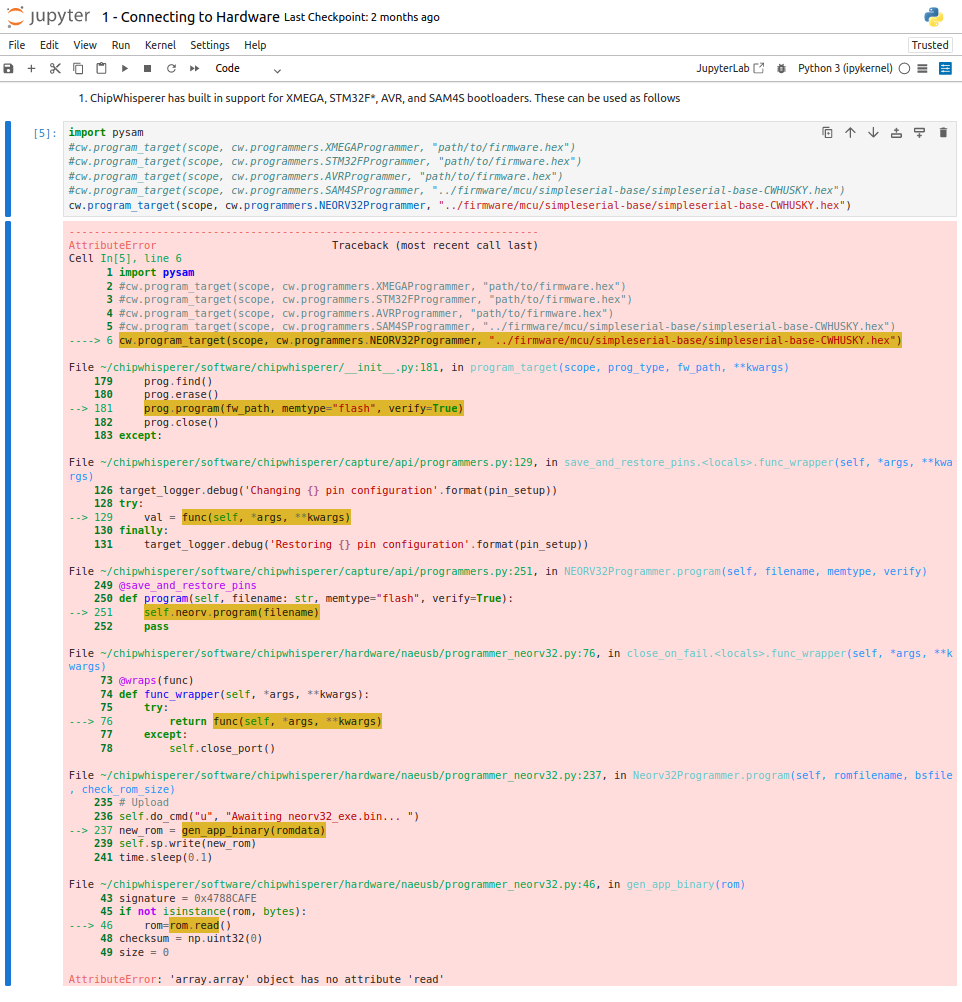The height and width of the screenshot is (1002, 962).
Task: Run the selected cell with play icon
Action: click(x=125, y=69)
